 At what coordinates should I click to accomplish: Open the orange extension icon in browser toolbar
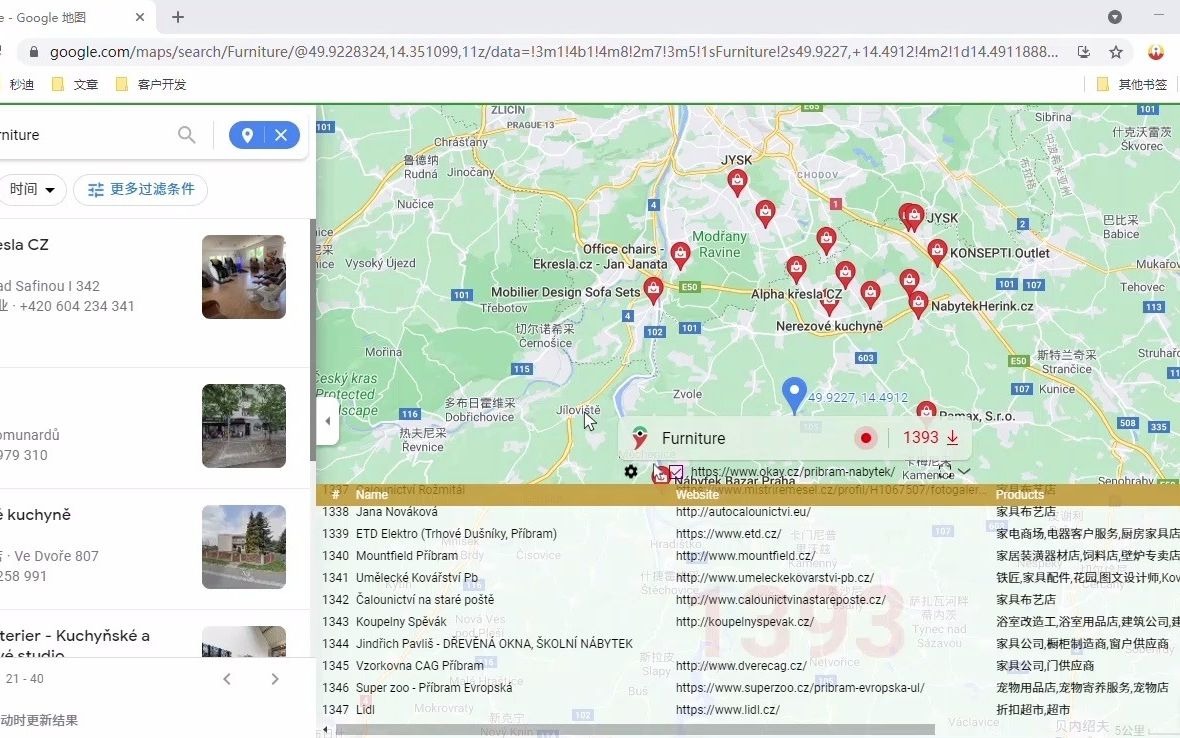point(1156,51)
